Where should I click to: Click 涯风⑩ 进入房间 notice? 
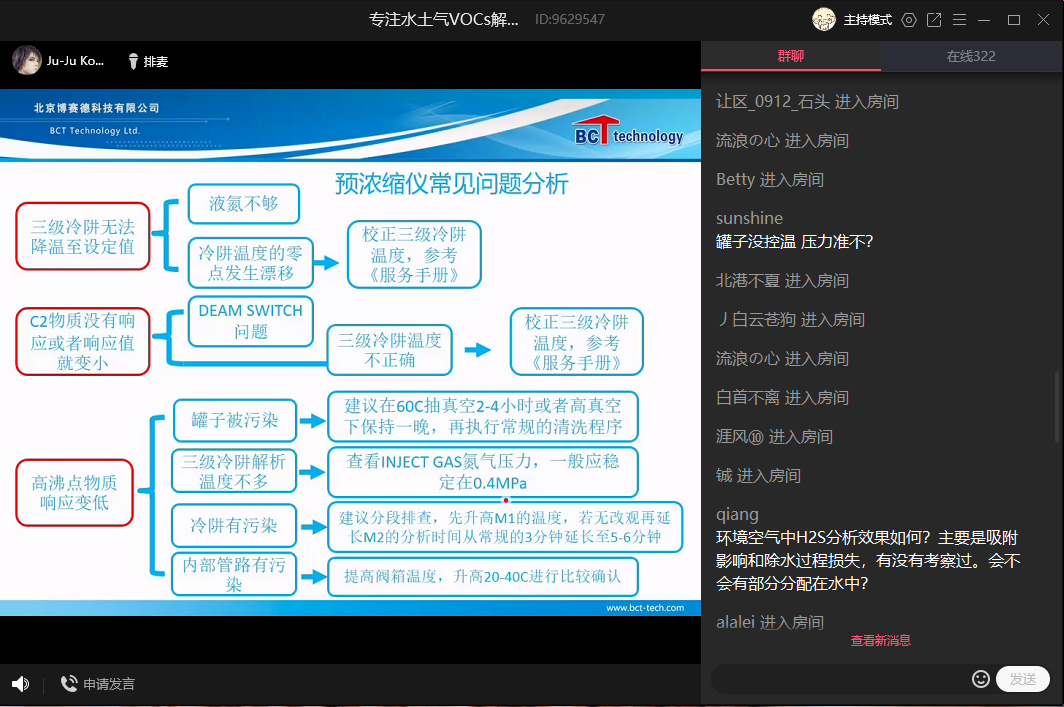(774, 436)
